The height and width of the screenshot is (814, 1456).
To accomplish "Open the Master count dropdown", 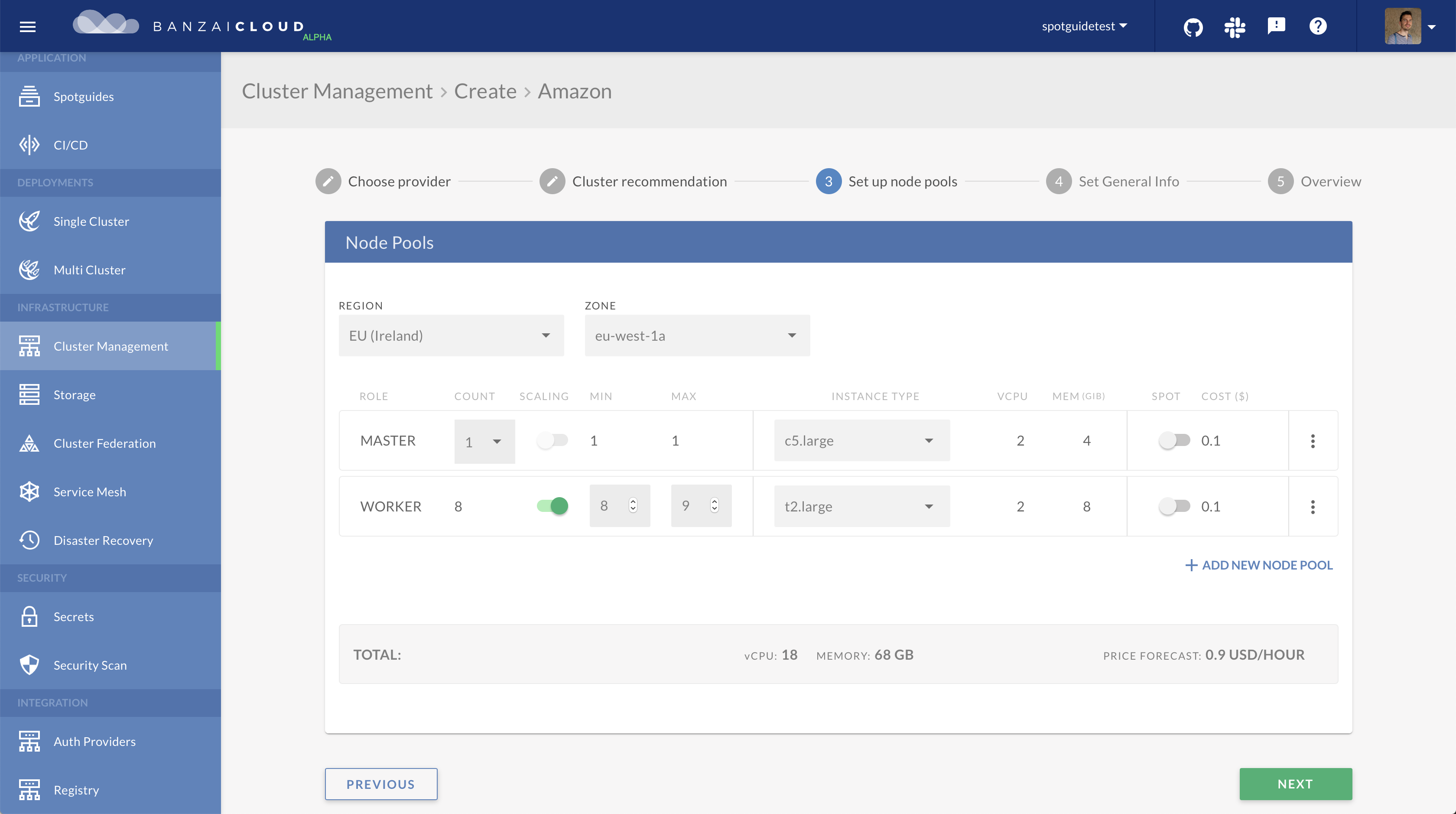I will point(484,442).
